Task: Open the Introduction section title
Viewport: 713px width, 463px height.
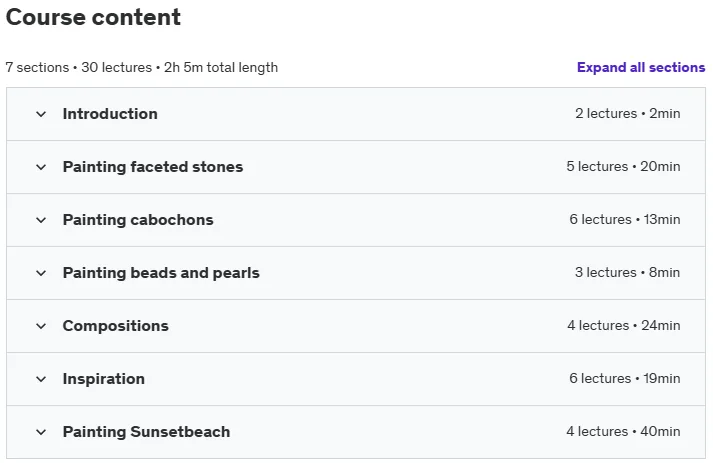Action: pos(110,114)
